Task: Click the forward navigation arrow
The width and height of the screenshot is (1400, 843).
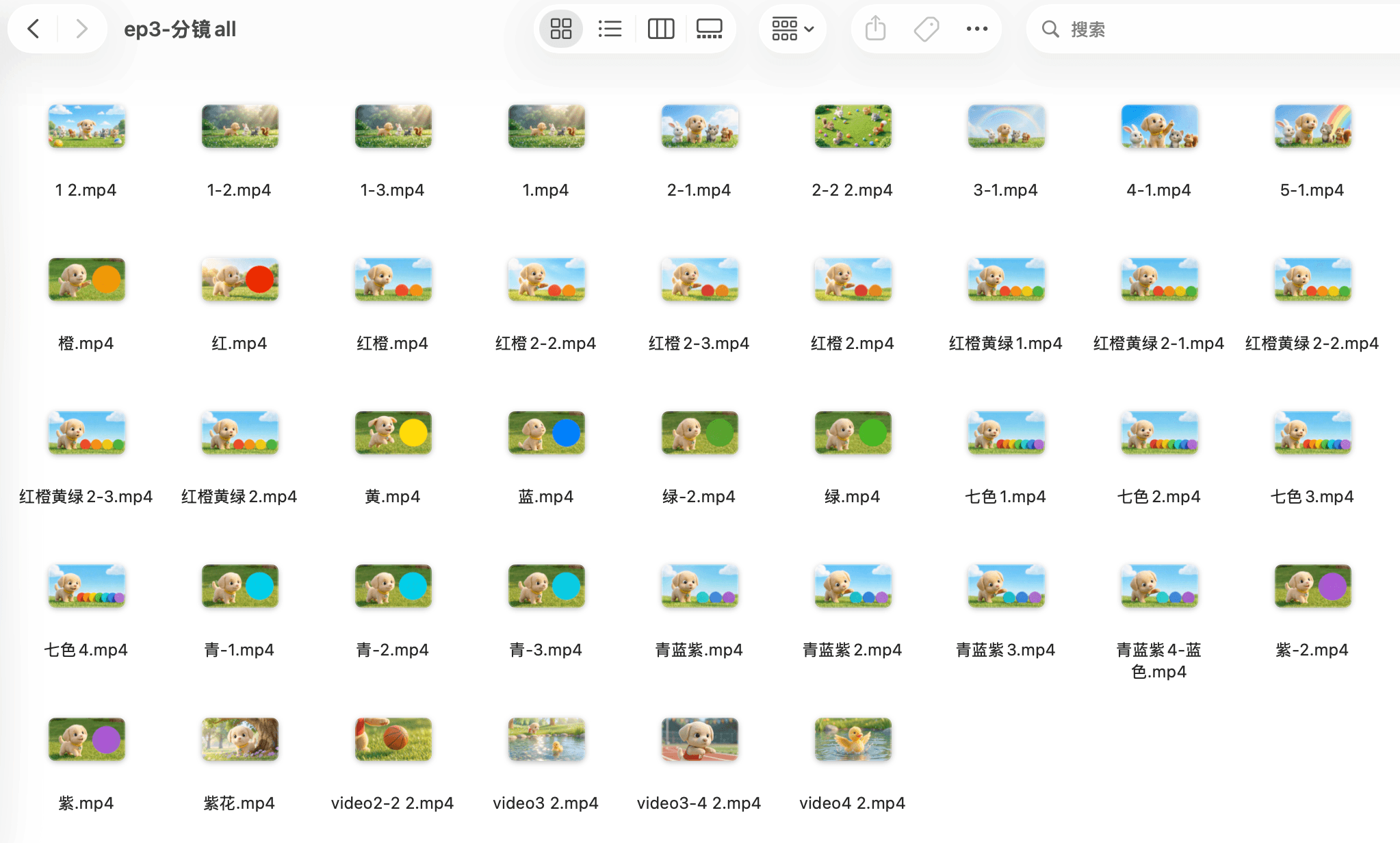Action: click(x=82, y=29)
